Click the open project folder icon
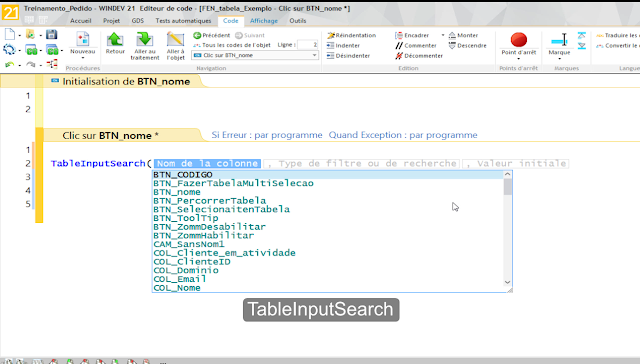 [x=30, y=35]
